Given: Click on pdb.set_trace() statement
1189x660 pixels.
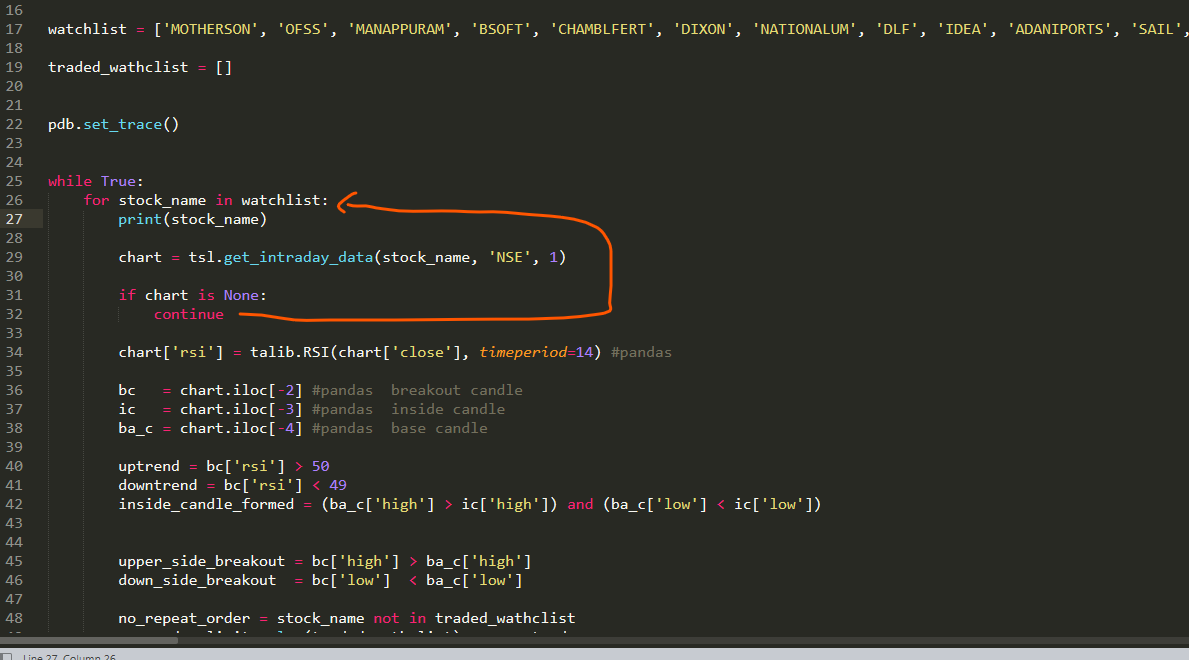Looking at the screenshot, I should click(113, 125).
